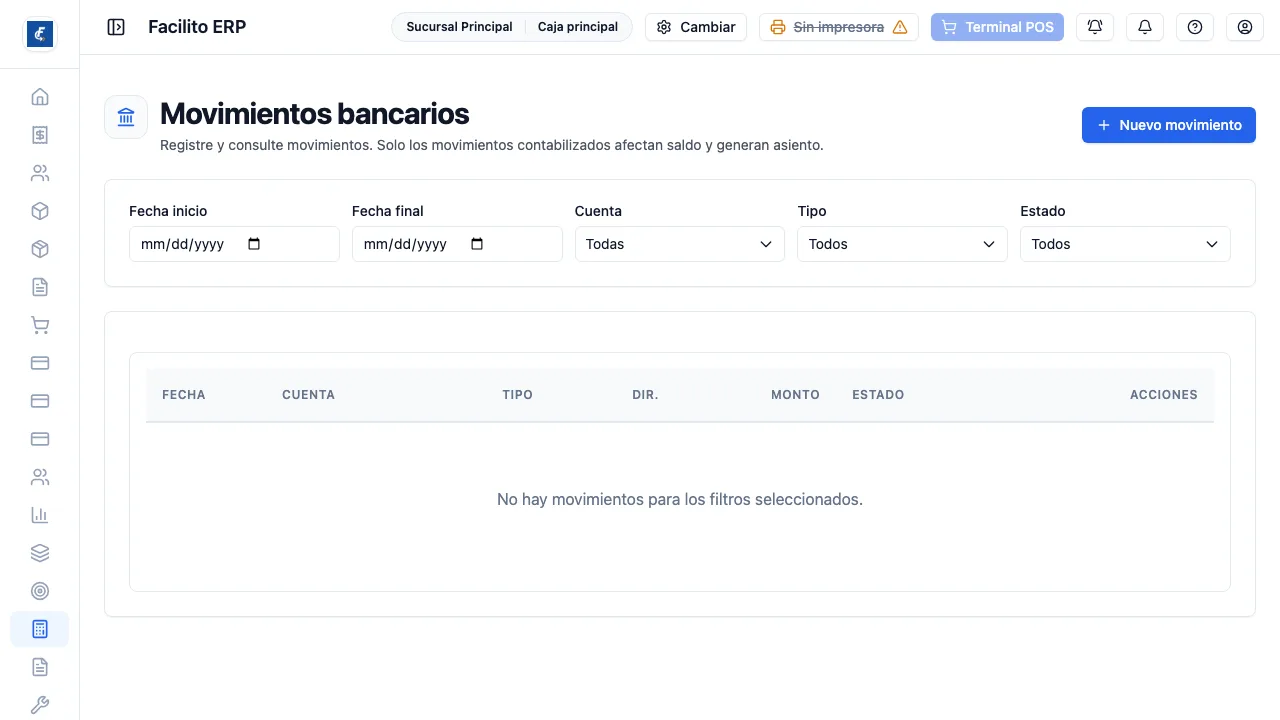Click the bank building icon beside page title
The image size is (1280, 720).
(x=126, y=117)
